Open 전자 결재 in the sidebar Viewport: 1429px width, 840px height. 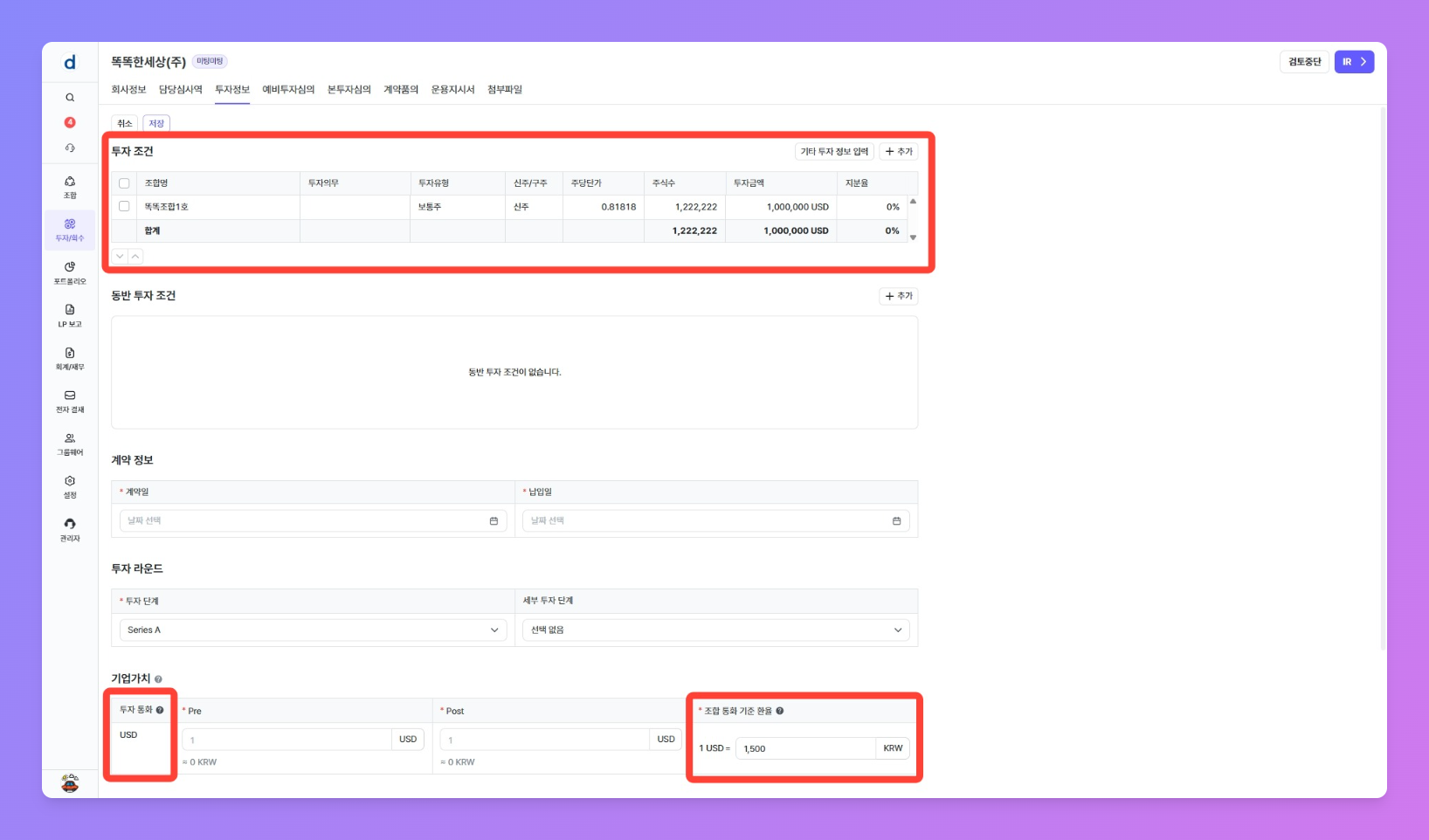tap(70, 402)
